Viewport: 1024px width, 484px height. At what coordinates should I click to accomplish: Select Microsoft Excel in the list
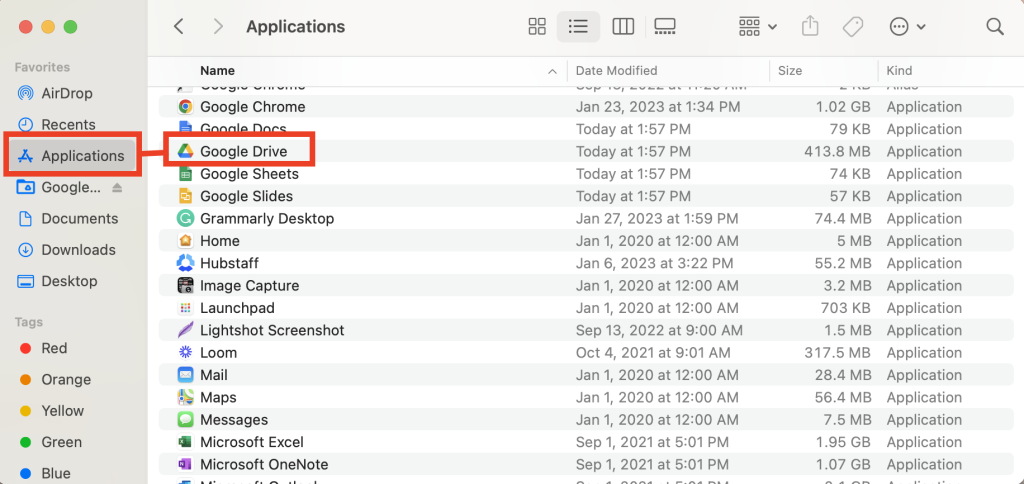tap(251, 442)
